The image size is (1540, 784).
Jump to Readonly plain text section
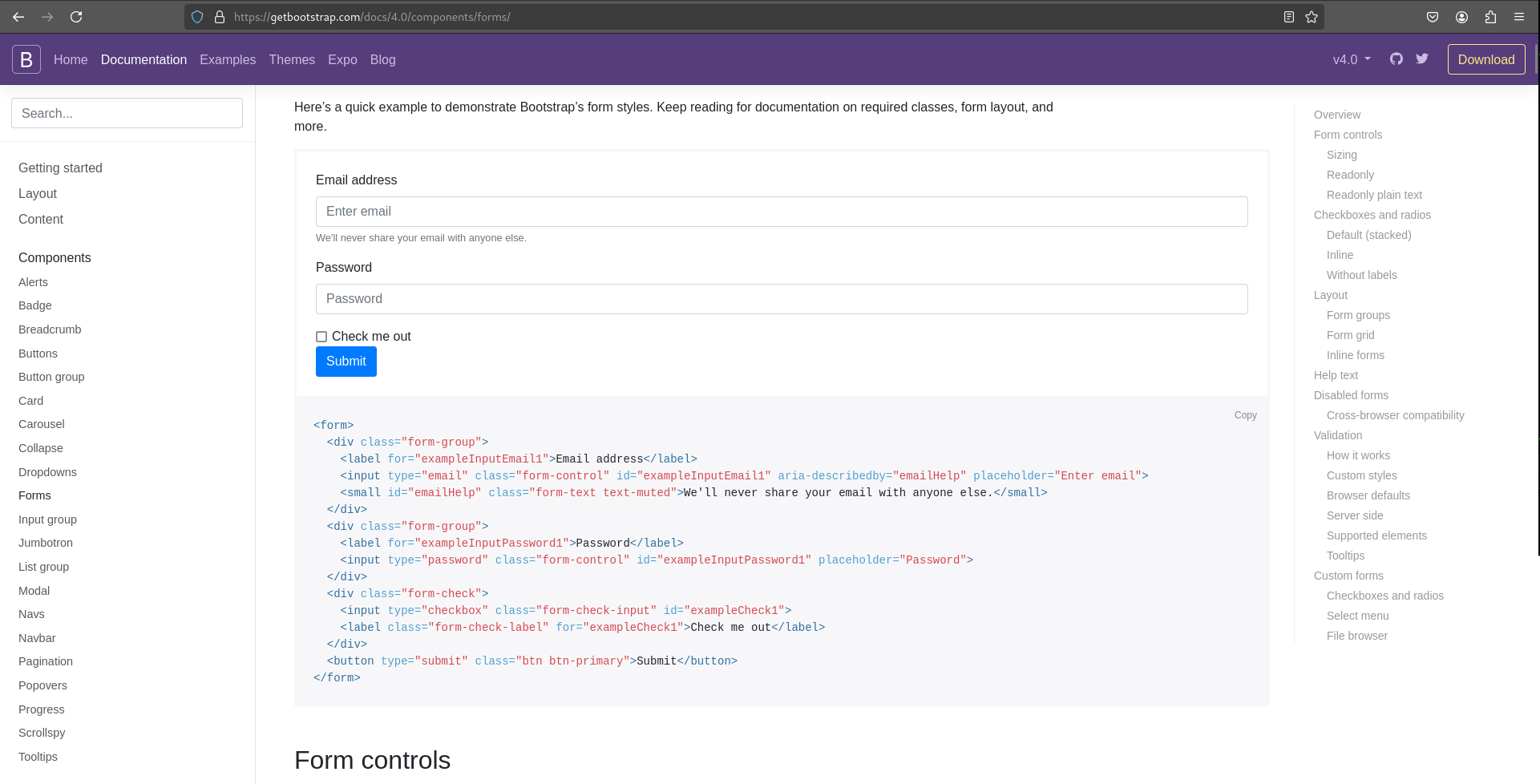[1374, 195]
